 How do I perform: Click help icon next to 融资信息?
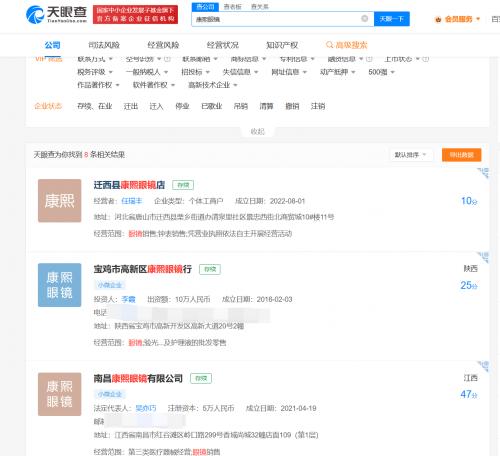369,59
